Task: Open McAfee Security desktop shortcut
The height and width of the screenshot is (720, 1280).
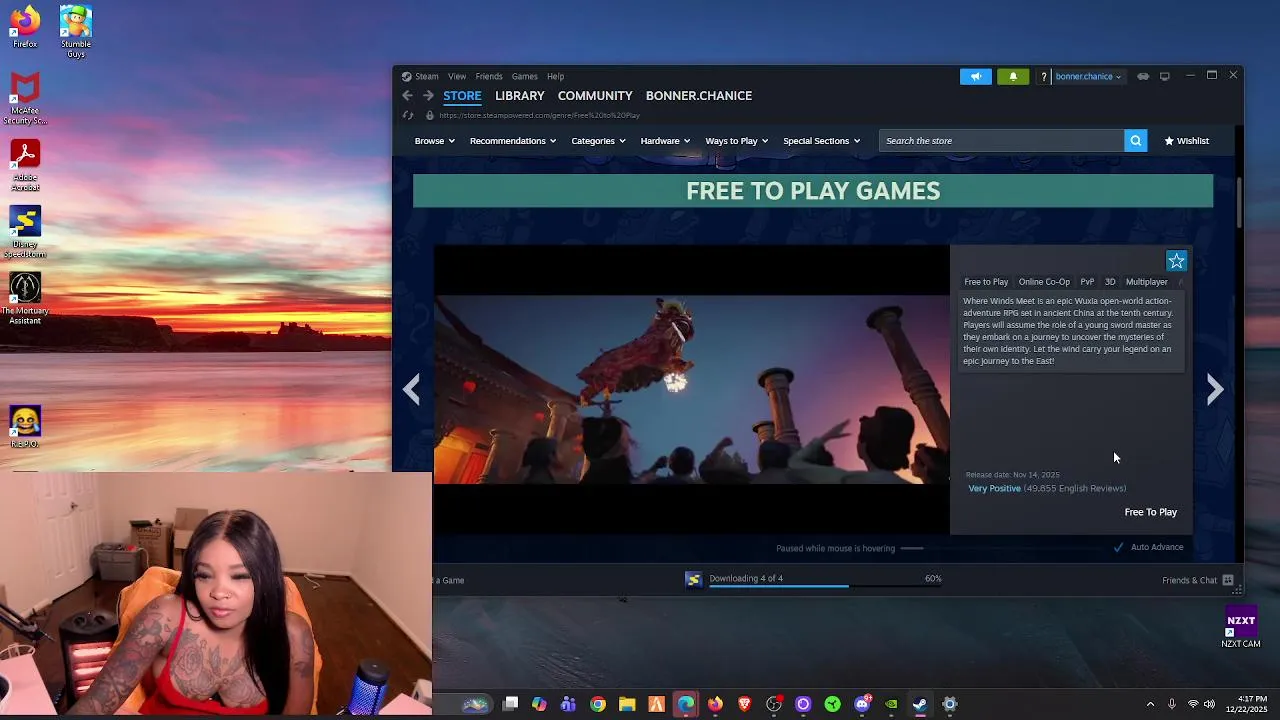Action: coord(25,99)
